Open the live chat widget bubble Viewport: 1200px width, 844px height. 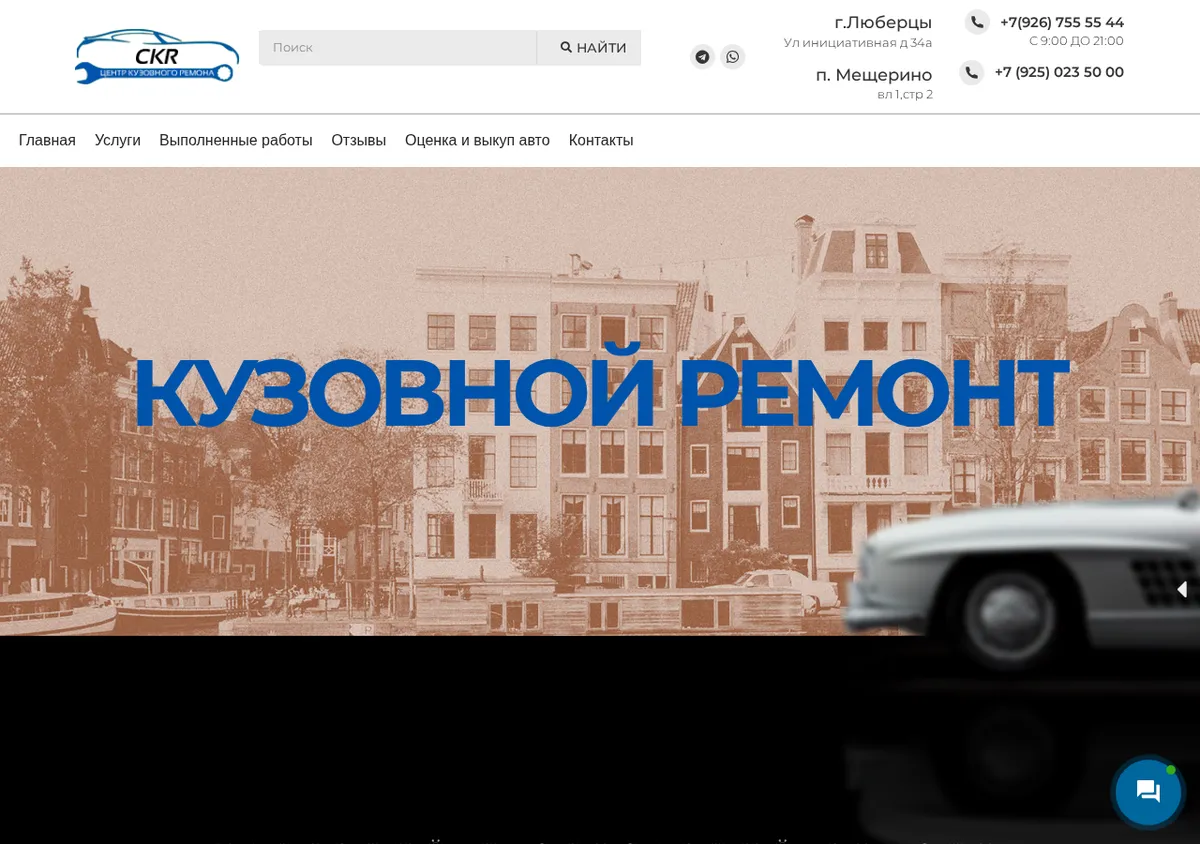pos(1148,792)
